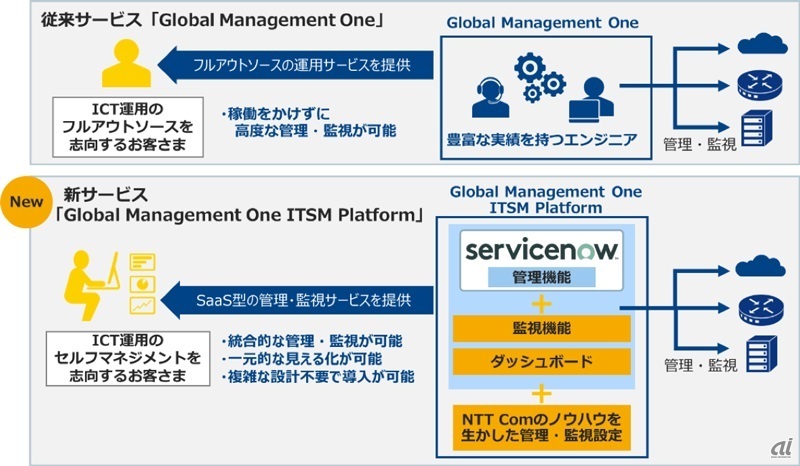The image size is (800, 466).
Task: Click the yellow person at computer icon
Action: 92,285
